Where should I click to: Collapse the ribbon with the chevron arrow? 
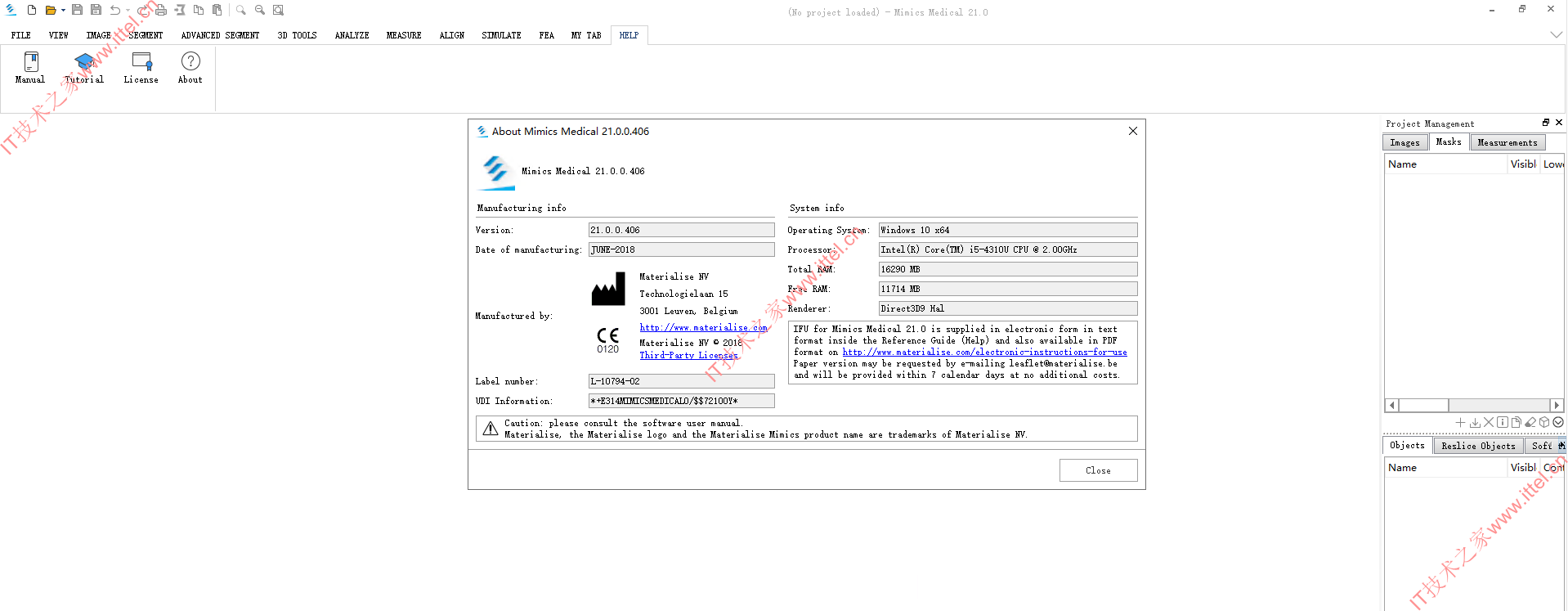point(1557,35)
